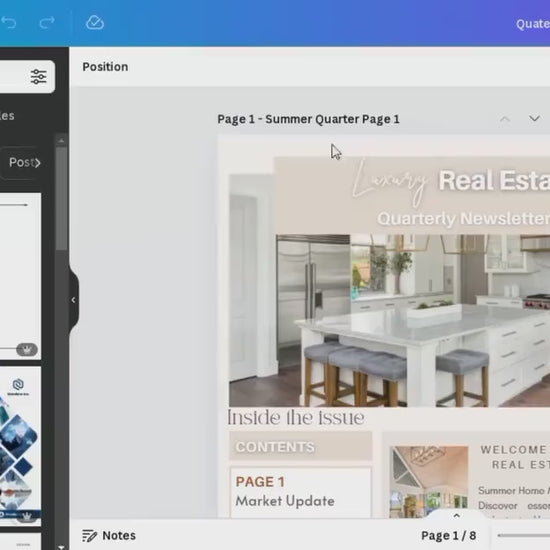This screenshot has height=550, width=550.
Task: Click the 'Quate' document title
Action: click(x=533, y=24)
